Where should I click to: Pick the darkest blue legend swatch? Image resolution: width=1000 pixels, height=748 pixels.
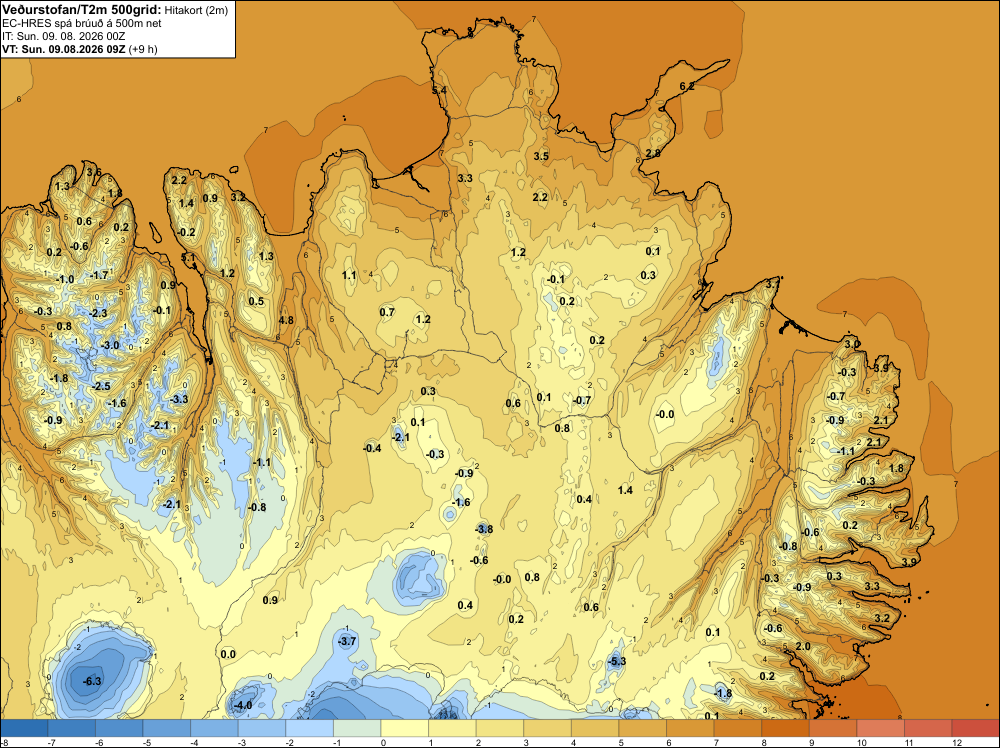pos(24,728)
